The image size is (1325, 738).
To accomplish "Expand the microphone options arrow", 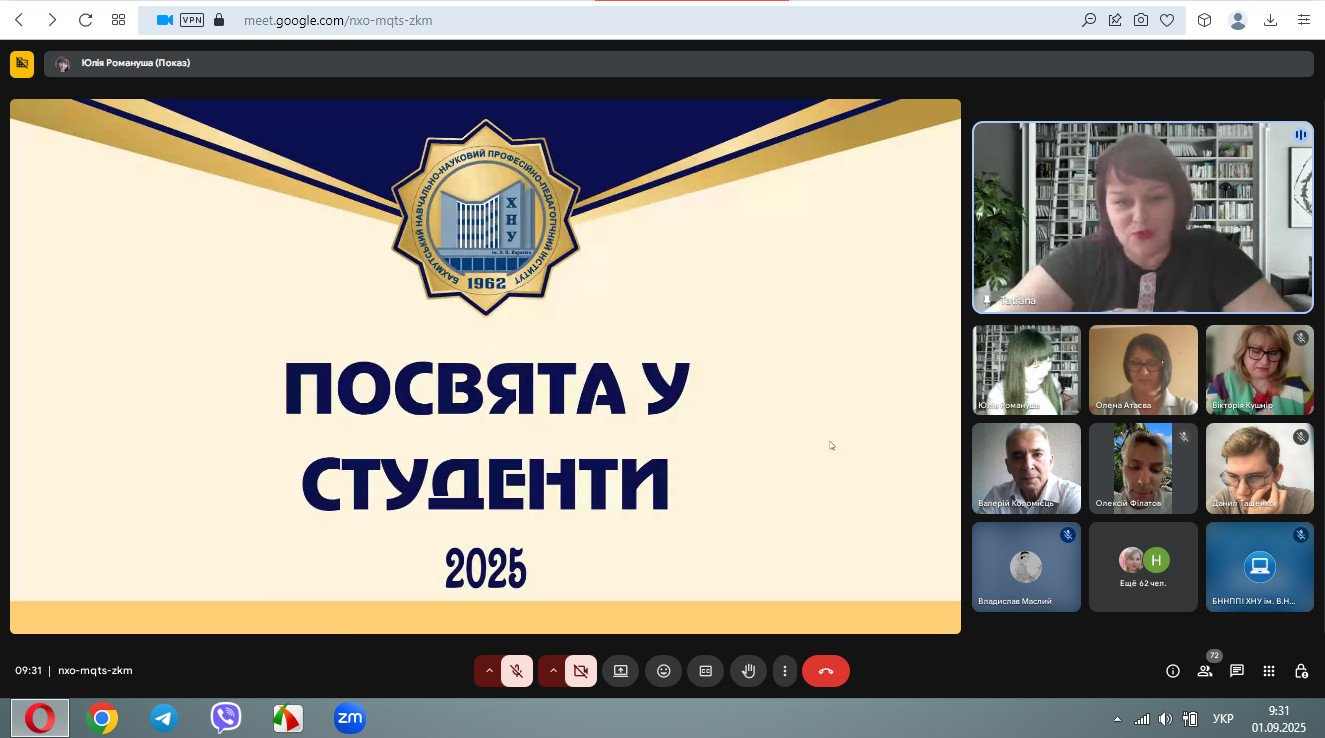I will (488, 671).
